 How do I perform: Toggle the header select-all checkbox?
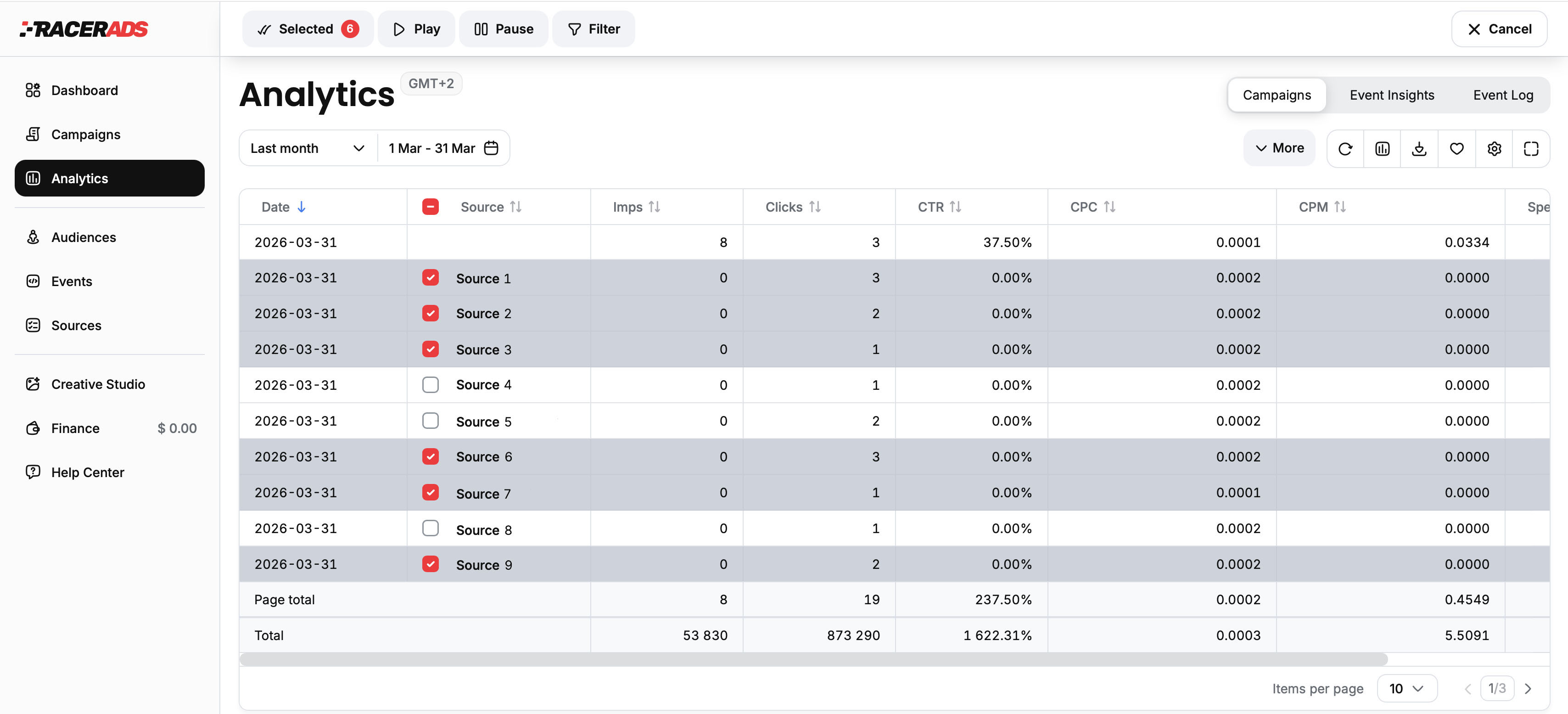[431, 207]
